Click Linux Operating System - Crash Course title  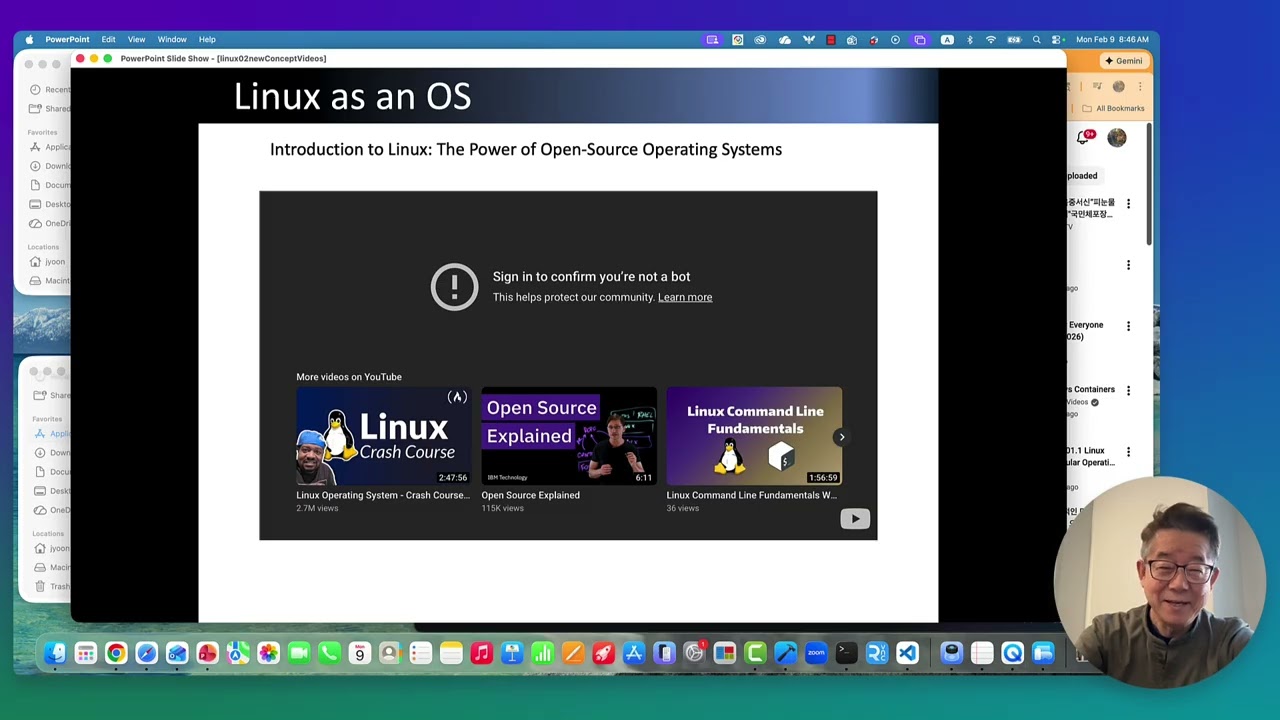pos(383,495)
